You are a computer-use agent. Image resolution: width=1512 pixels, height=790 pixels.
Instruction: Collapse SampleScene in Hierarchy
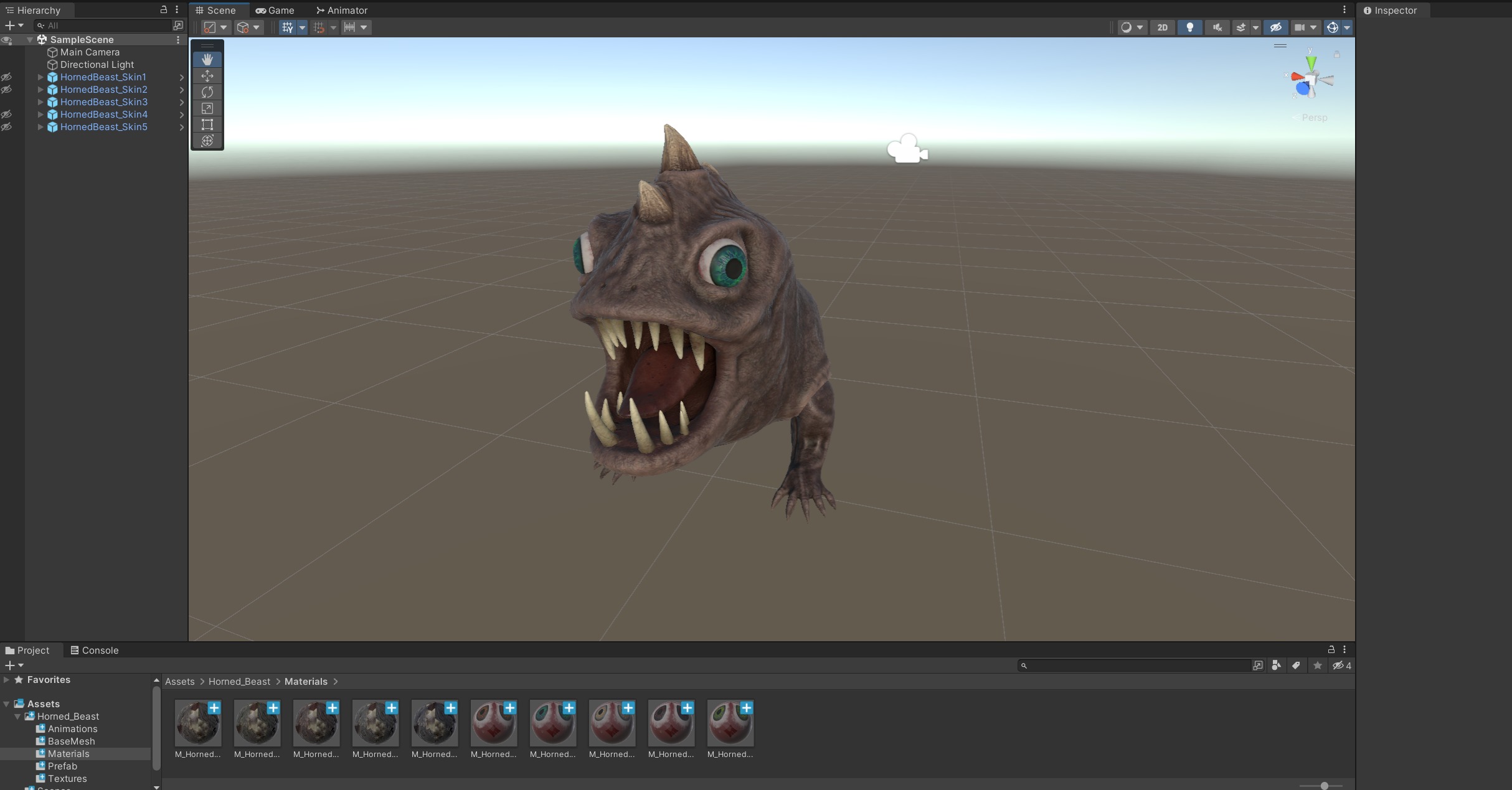(x=30, y=40)
